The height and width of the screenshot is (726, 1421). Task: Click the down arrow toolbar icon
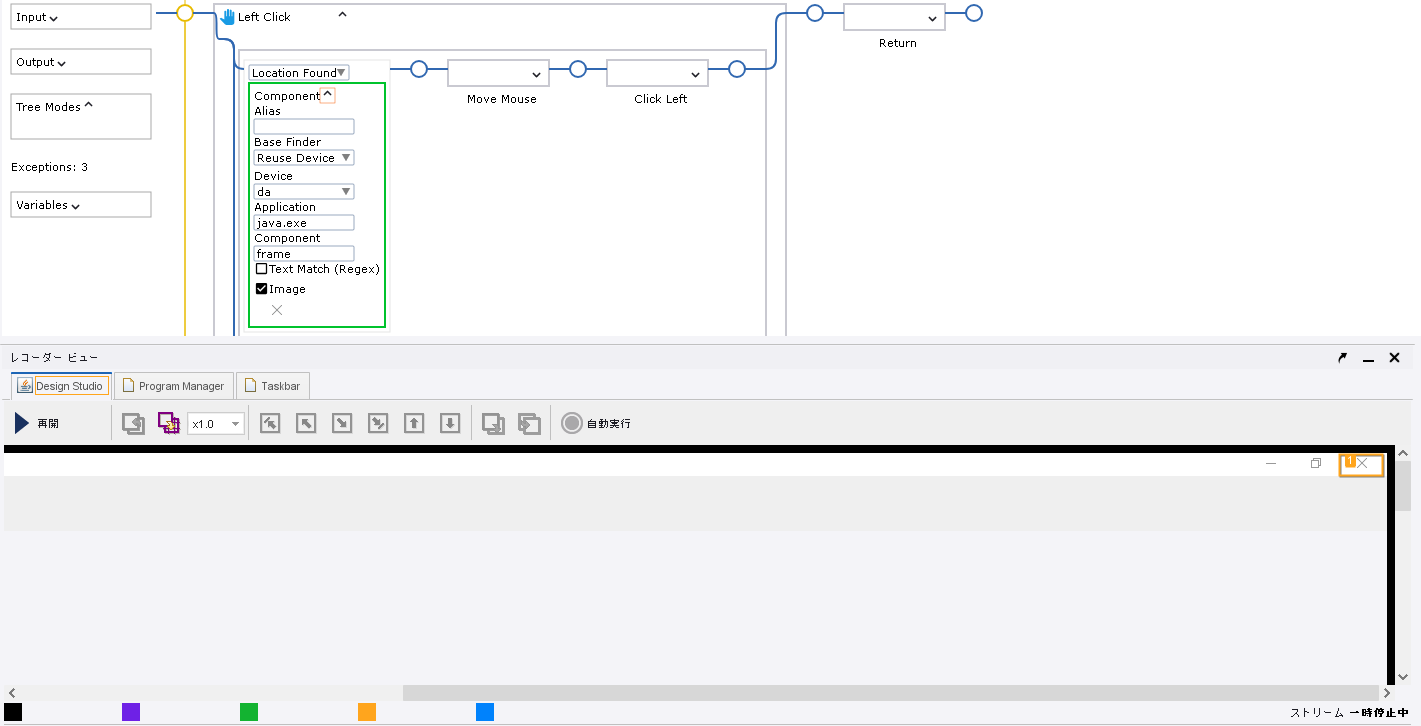click(450, 423)
